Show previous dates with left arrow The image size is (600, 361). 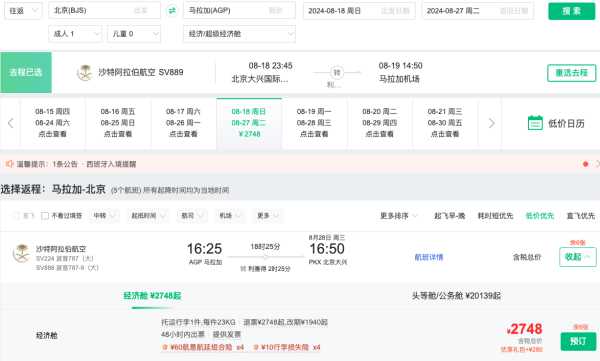pyautogui.click(x=10, y=123)
